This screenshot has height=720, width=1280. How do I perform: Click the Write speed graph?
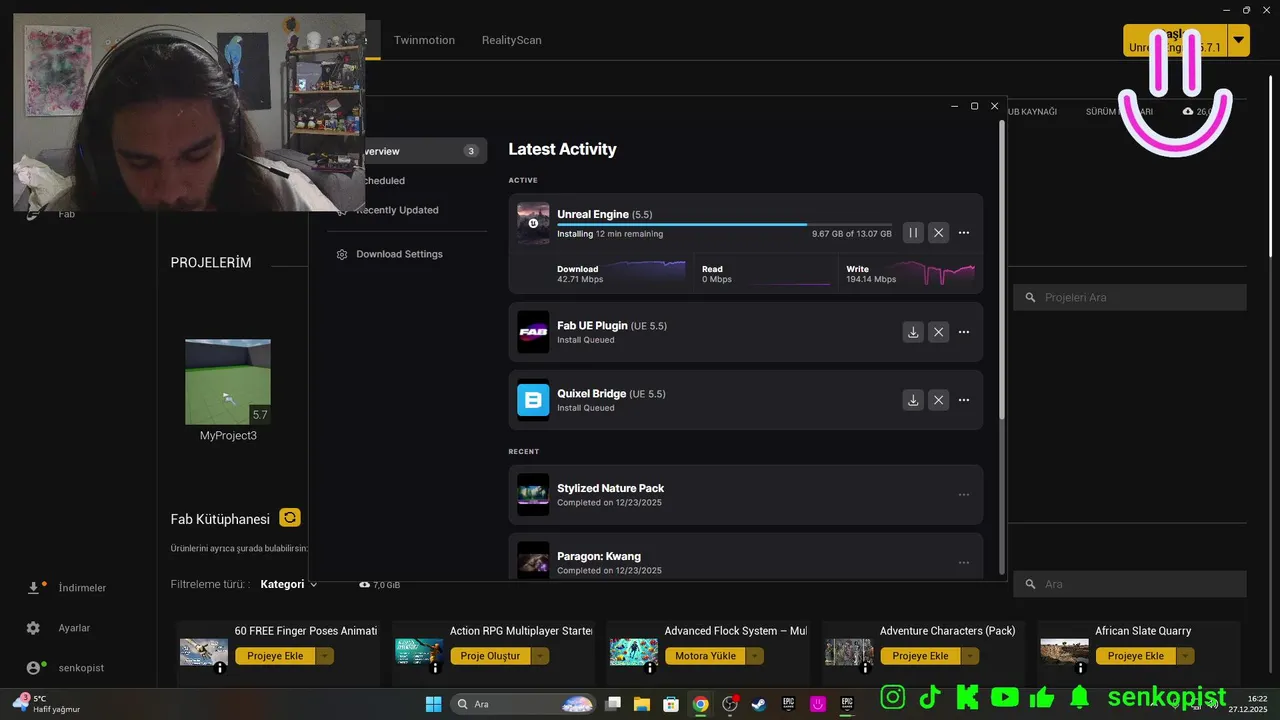click(x=935, y=273)
